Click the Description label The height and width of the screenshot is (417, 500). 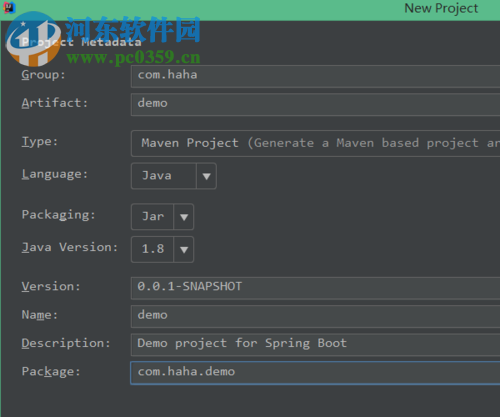point(66,343)
